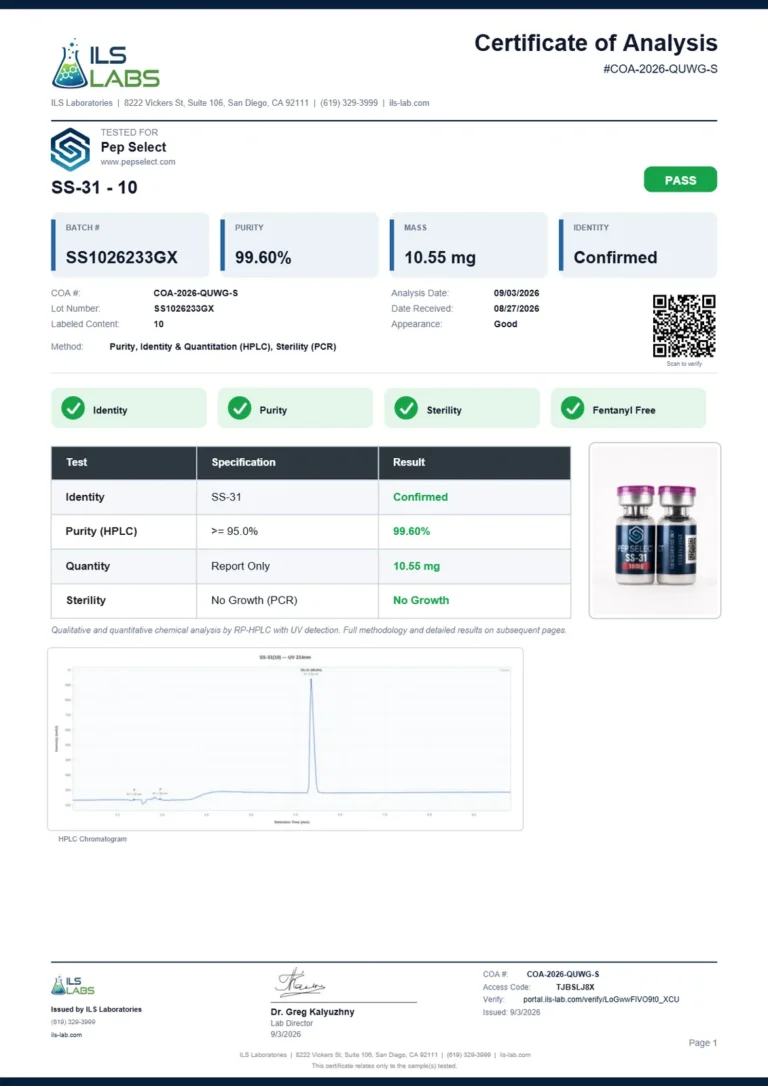
Task: Click the (619) 329-3999 header phone number
Action: (x=349, y=103)
